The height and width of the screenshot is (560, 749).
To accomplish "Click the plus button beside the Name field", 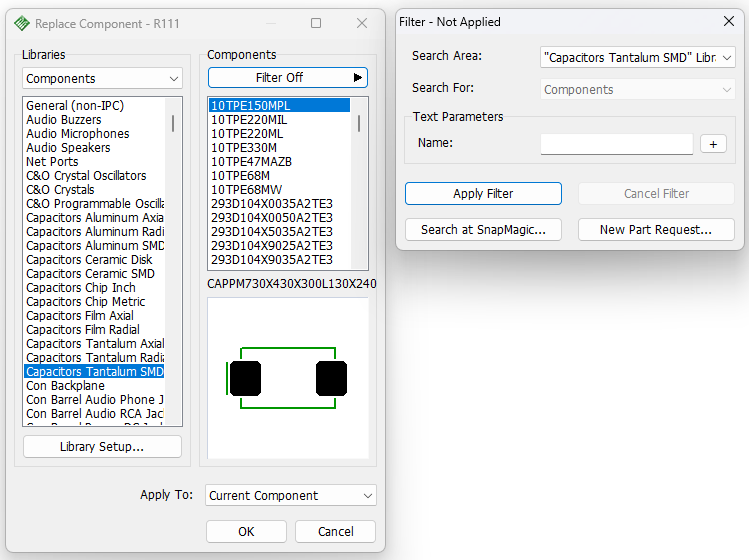I will [713, 144].
